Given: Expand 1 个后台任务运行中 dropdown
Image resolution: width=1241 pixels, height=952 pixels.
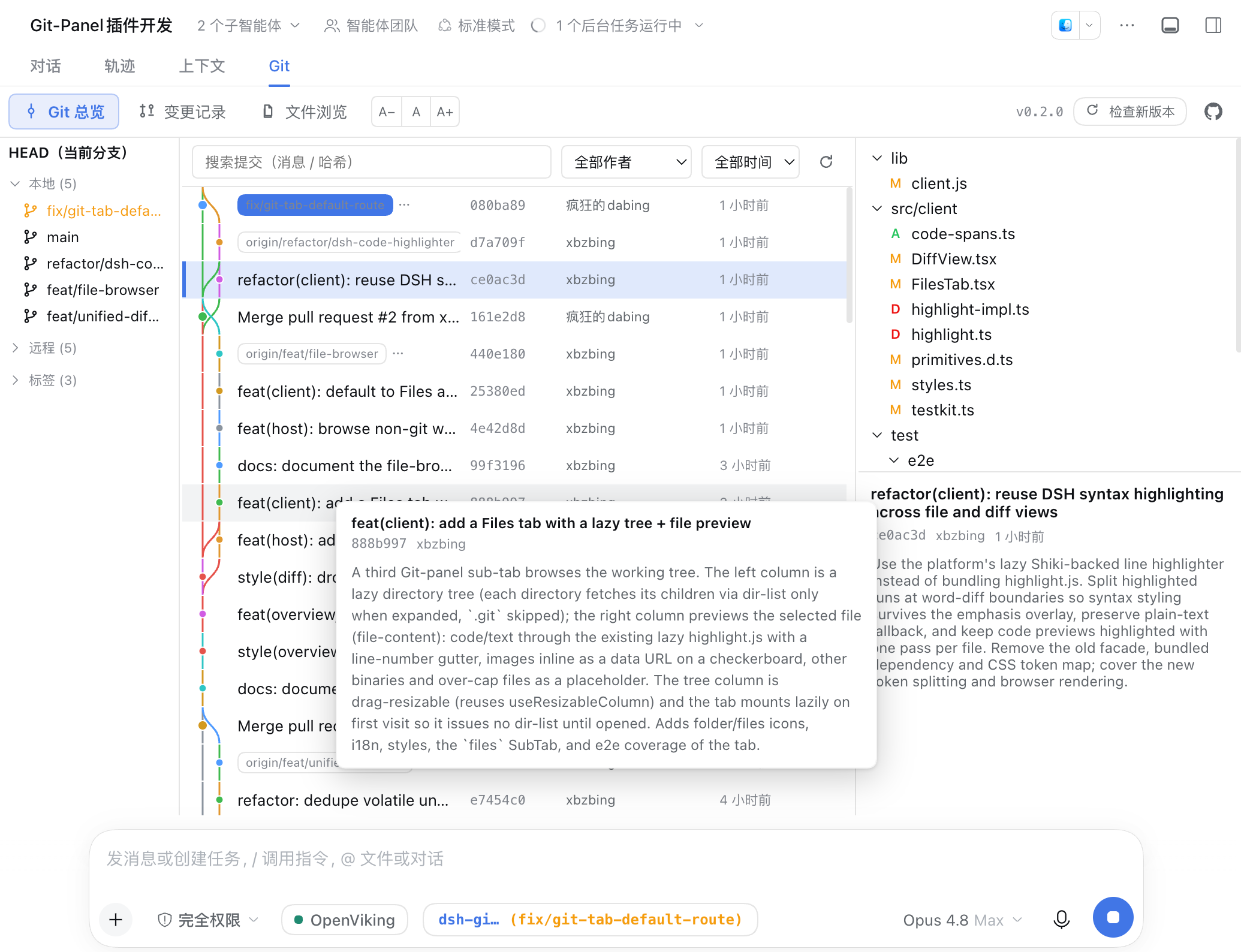Looking at the screenshot, I should (628, 25).
